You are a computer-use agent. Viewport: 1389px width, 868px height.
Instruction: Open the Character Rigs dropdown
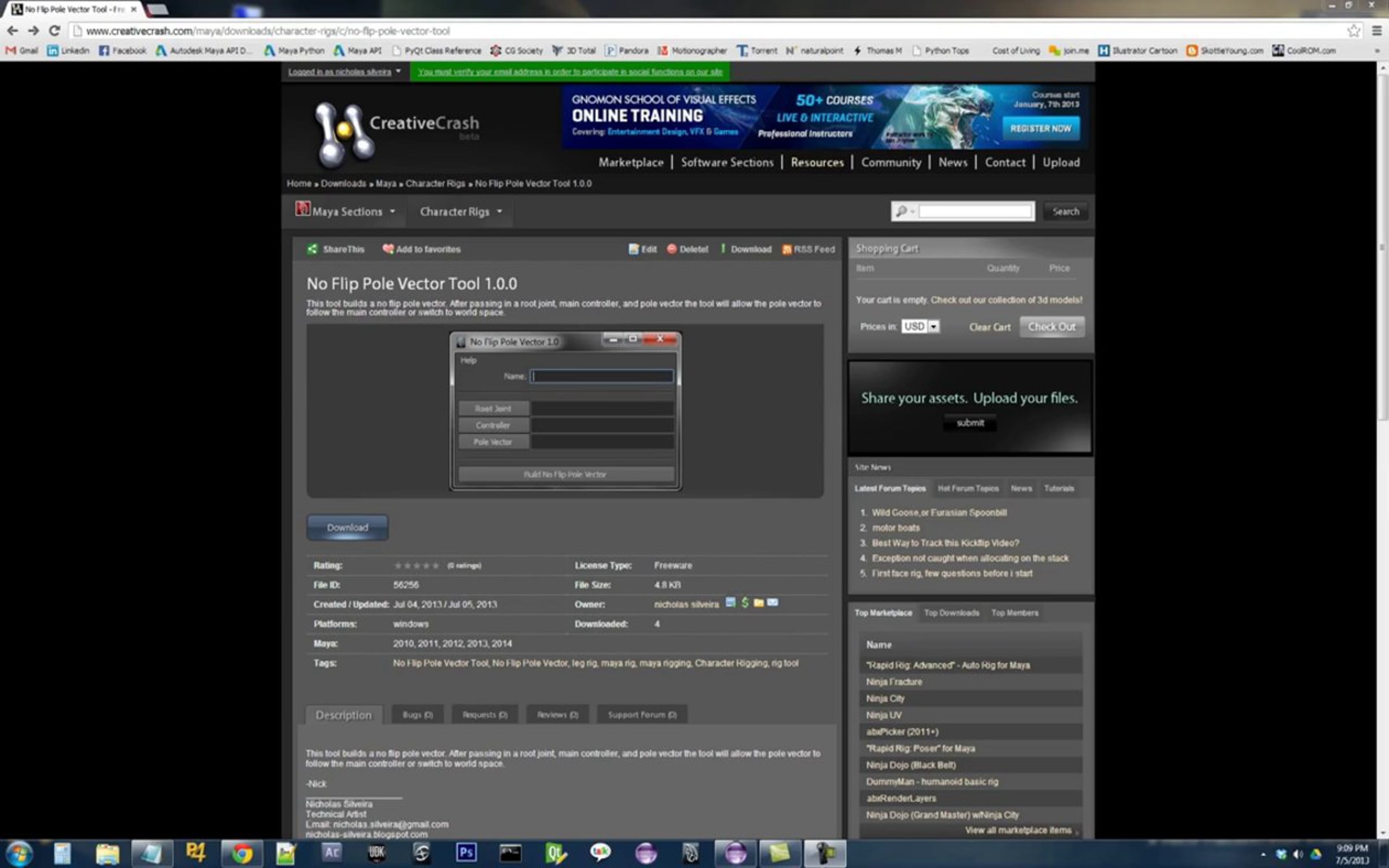[461, 212]
